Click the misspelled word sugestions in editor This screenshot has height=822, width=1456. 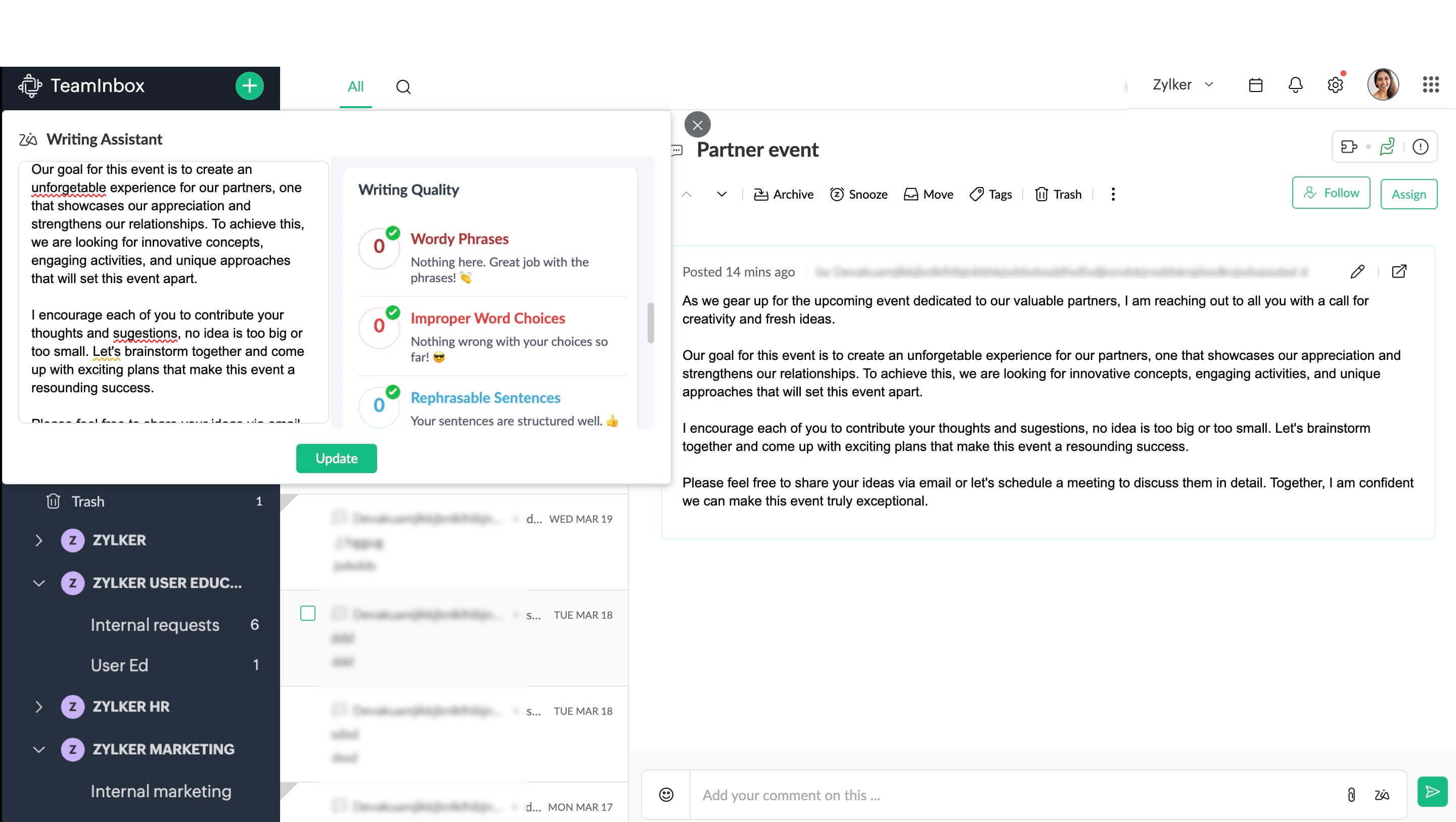[145, 334]
